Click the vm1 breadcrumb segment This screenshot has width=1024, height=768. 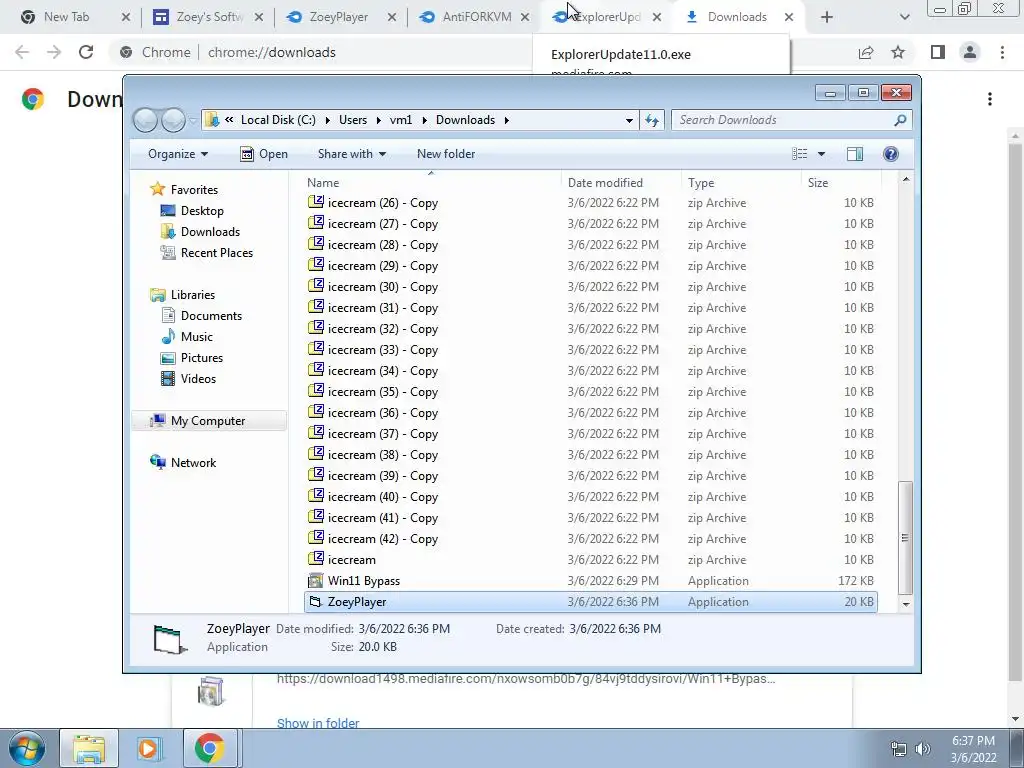tap(401, 120)
